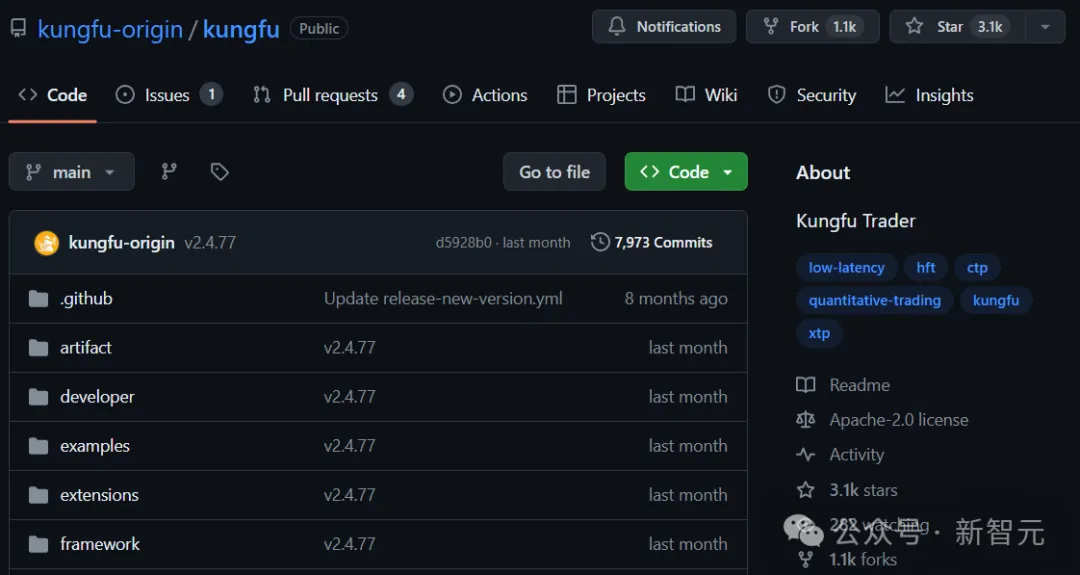Click the commit history clock icon
This screenshot has height=575, width=1080.
tap(600, 242)
